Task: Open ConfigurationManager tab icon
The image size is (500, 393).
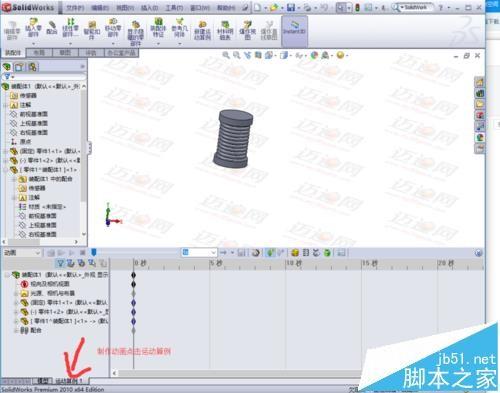Action: click(x=32, y=67)
